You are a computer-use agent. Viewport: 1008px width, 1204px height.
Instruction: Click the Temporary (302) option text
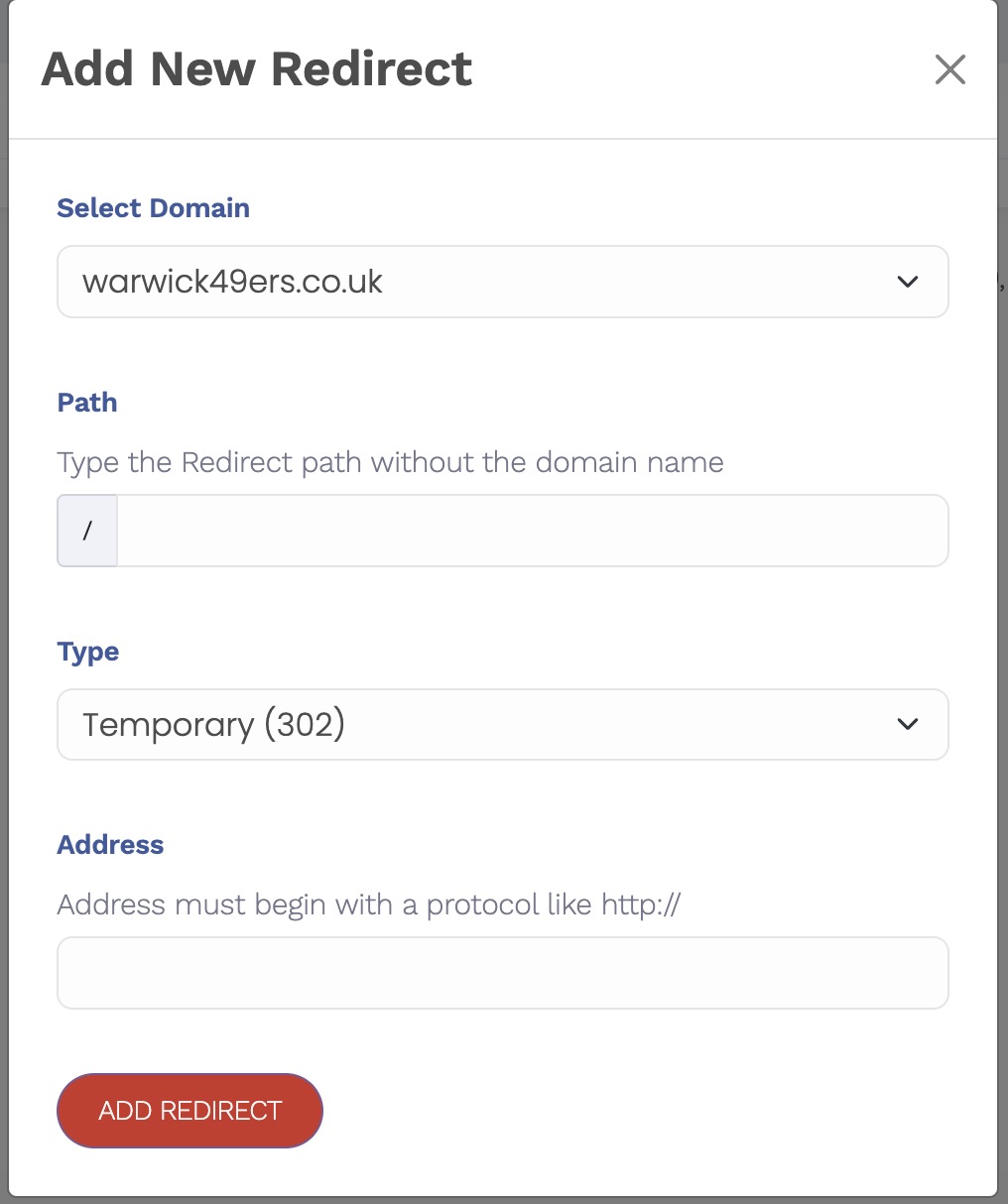[213, 725]
